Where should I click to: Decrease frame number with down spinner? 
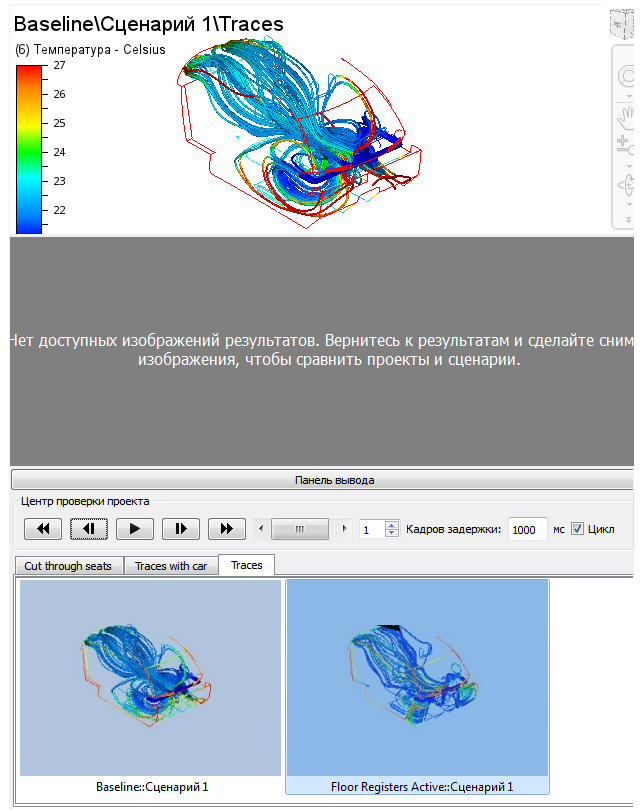[392, 533]
